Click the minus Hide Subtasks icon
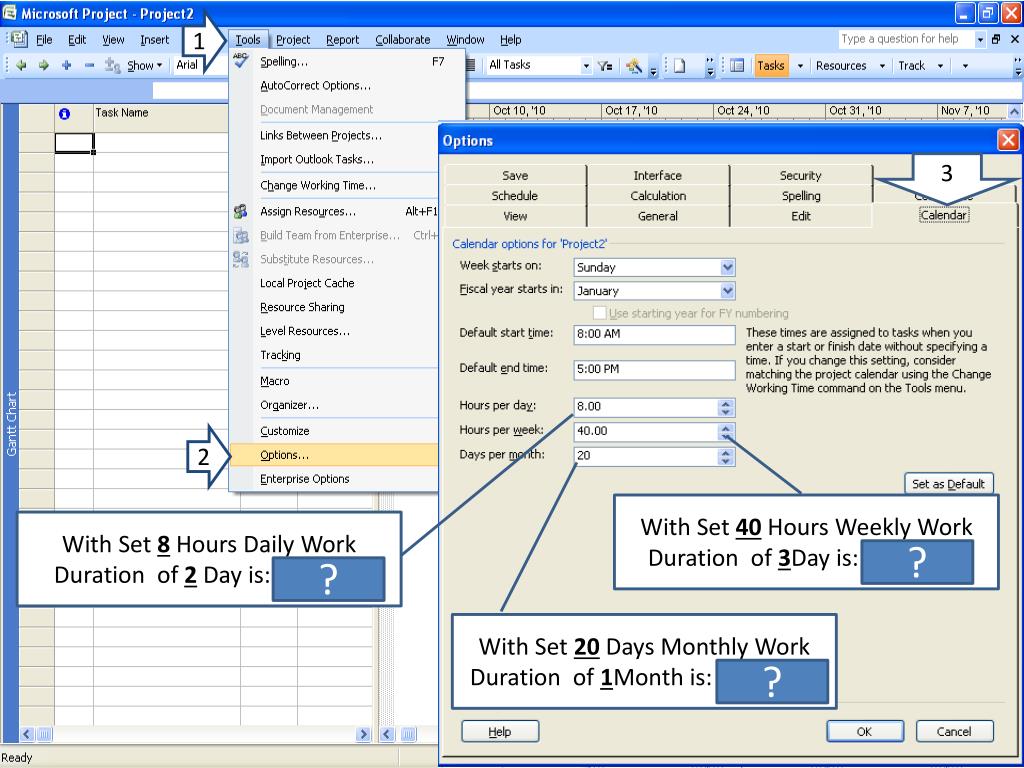1024x768 pixels. click(x=89, y=65)
